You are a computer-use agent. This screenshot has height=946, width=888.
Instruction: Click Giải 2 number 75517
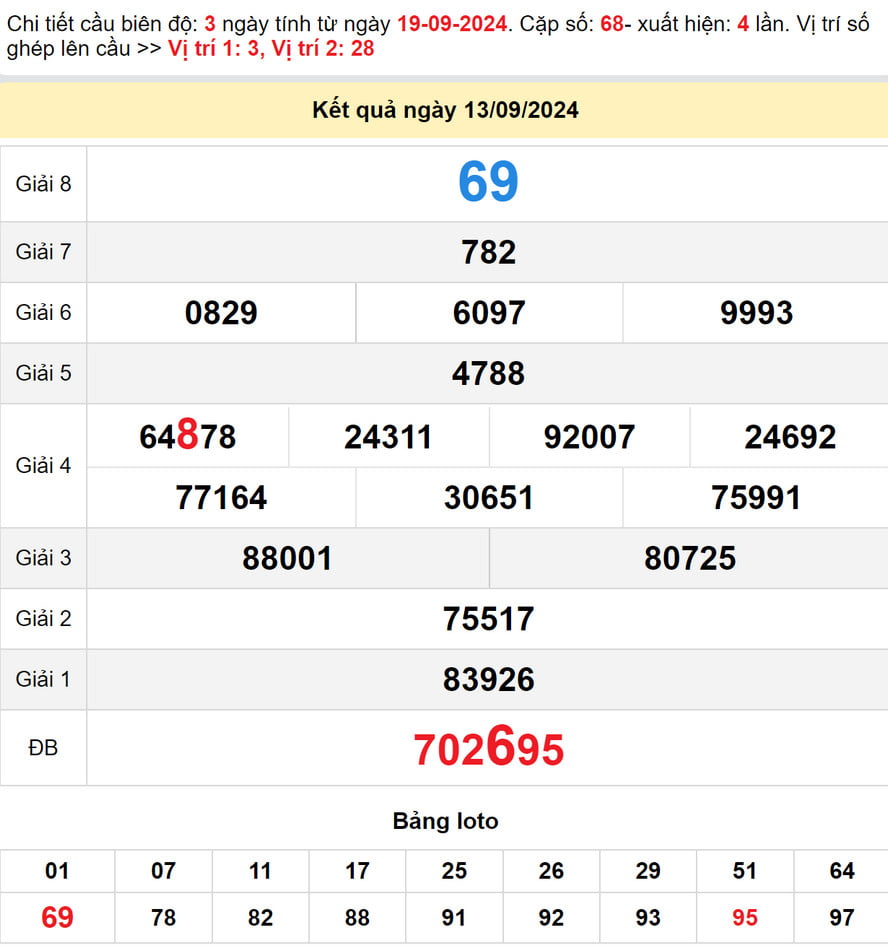pyautogui.click(x=488, y=619)
